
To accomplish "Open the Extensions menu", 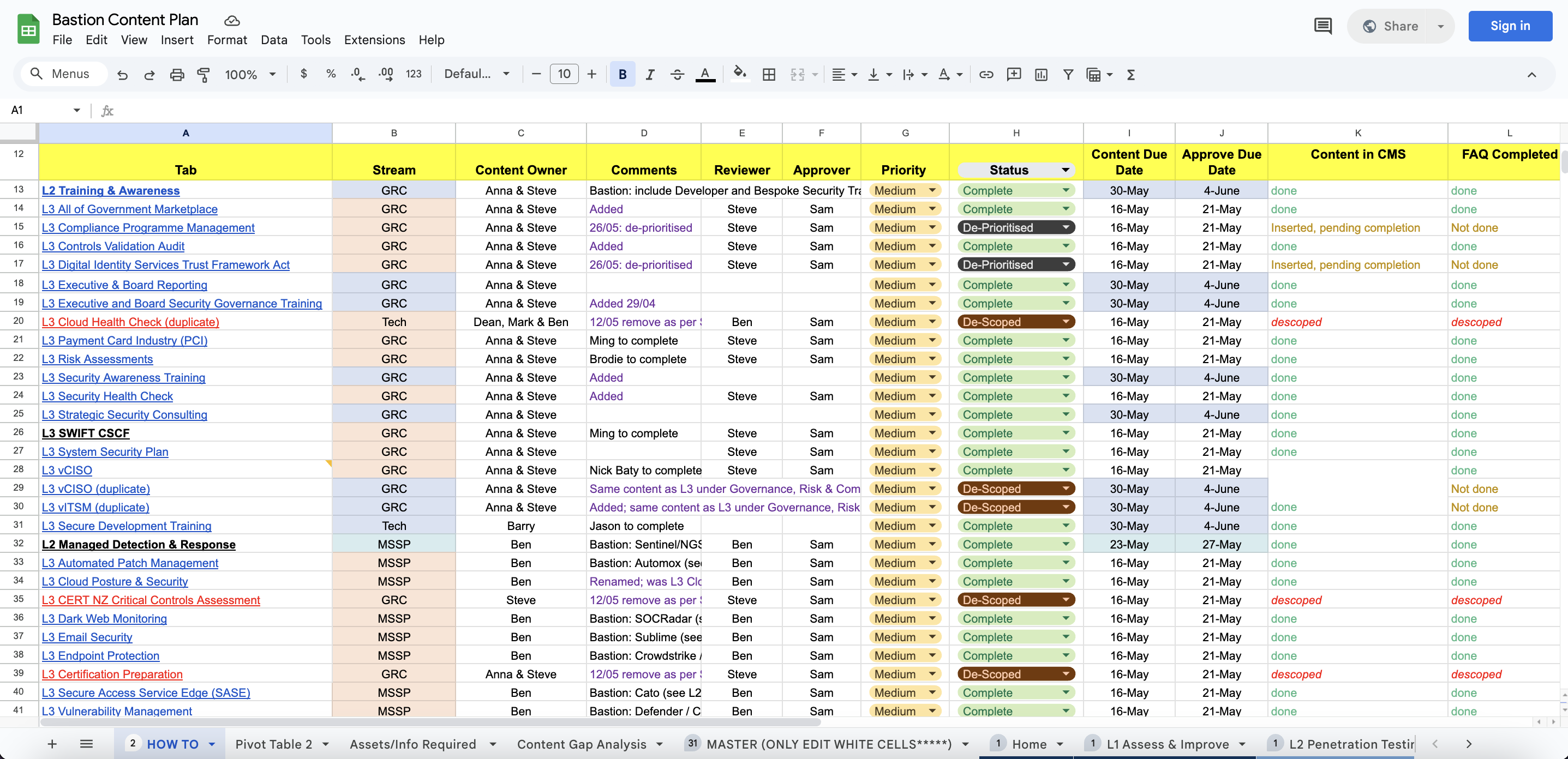I will (374, 40).
